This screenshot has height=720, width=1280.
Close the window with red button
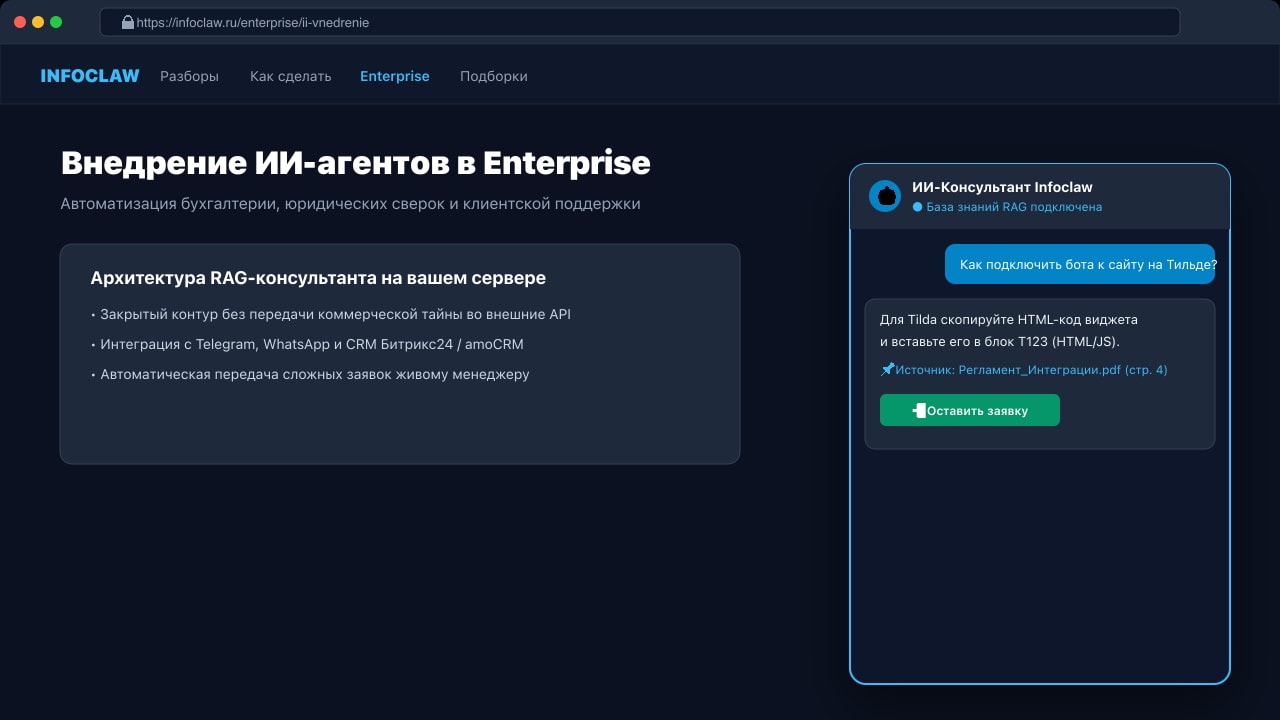(20, 22)
